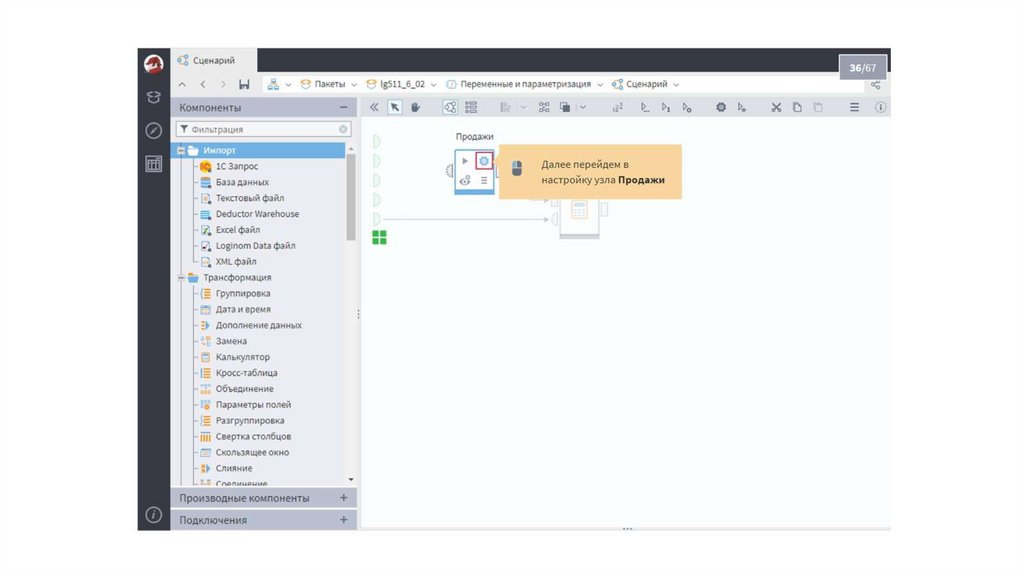
Task: Open the Сценарий tab
Action: [x=213, y=60]
